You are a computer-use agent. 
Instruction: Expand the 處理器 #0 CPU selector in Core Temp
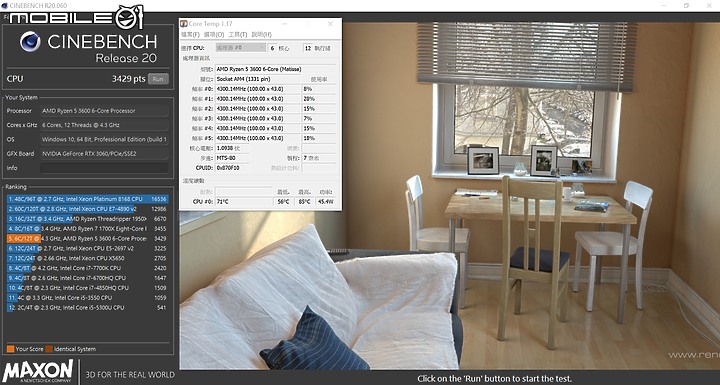coord(241,48)
